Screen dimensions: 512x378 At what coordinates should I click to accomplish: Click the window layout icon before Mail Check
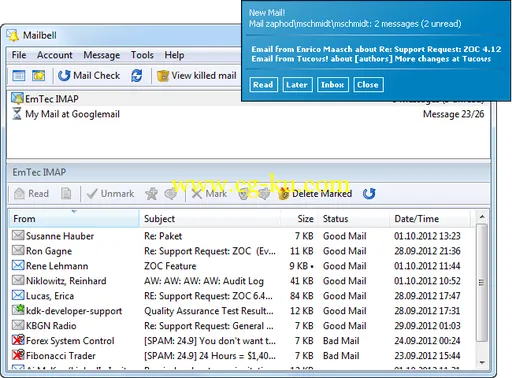pos(19,76)
